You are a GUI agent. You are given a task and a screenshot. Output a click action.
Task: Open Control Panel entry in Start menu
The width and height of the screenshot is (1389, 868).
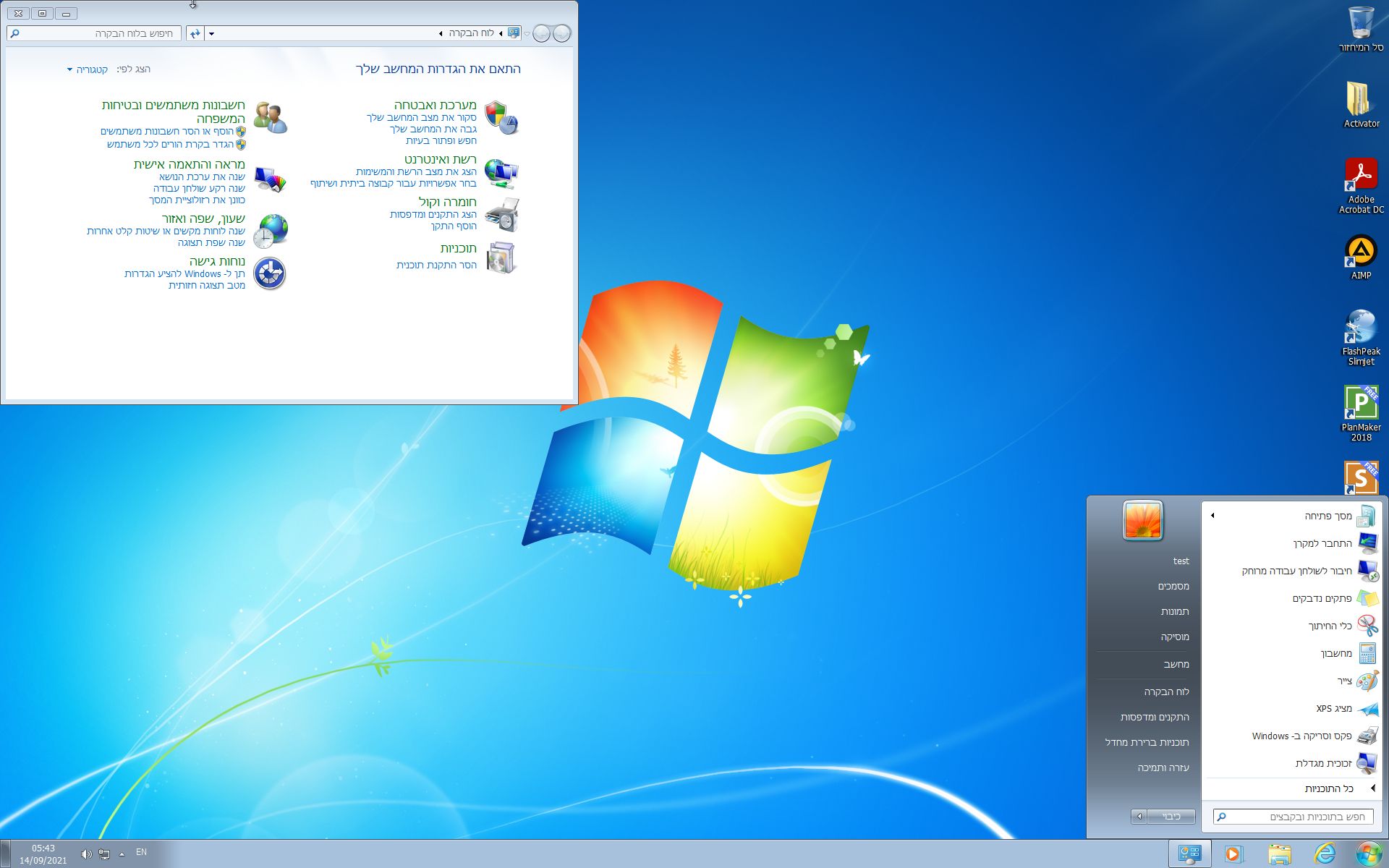[1166, 692]
